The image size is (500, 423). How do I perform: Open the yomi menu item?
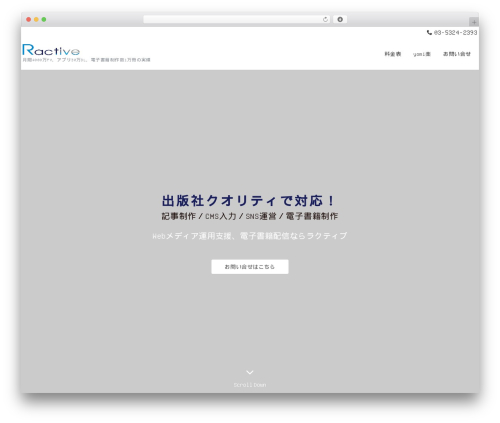[422, 54]
